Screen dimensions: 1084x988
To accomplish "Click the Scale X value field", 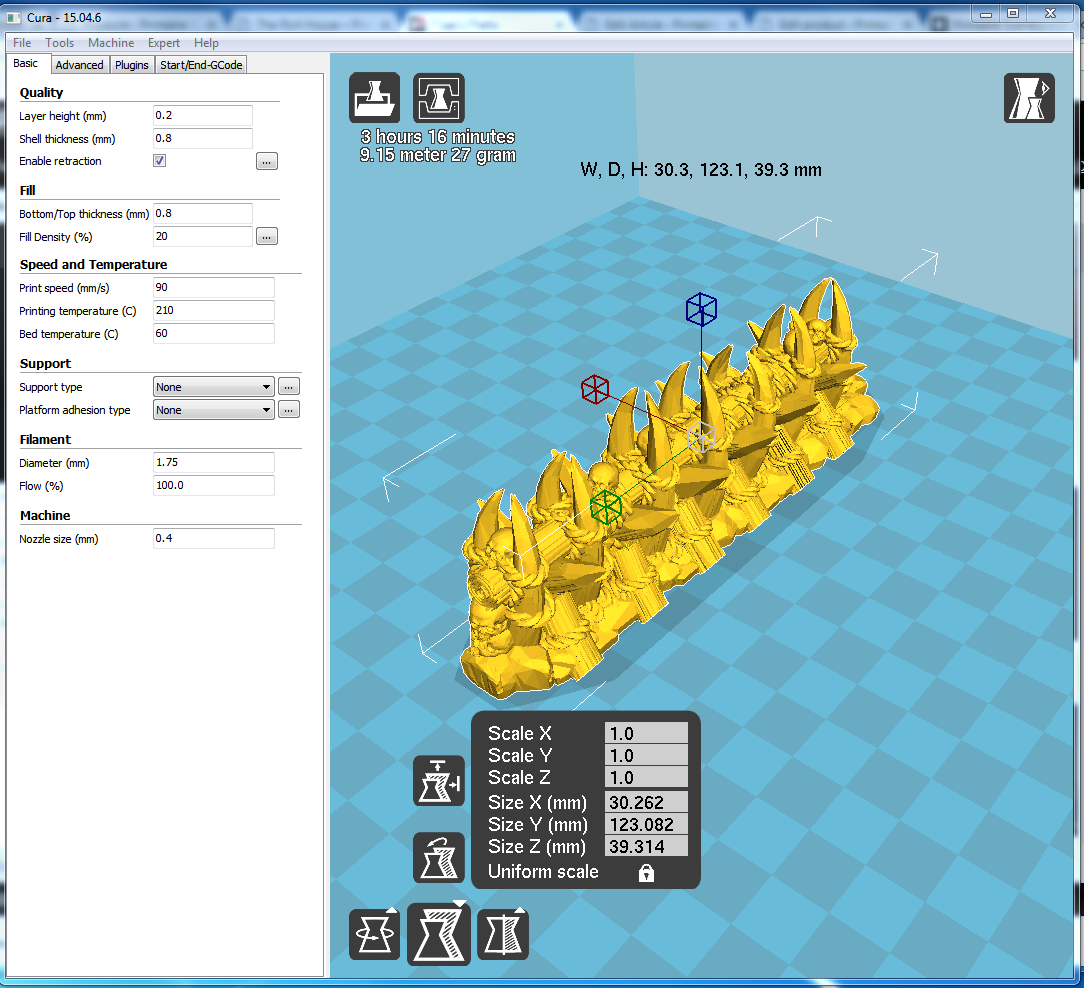I will click(646, 734).
